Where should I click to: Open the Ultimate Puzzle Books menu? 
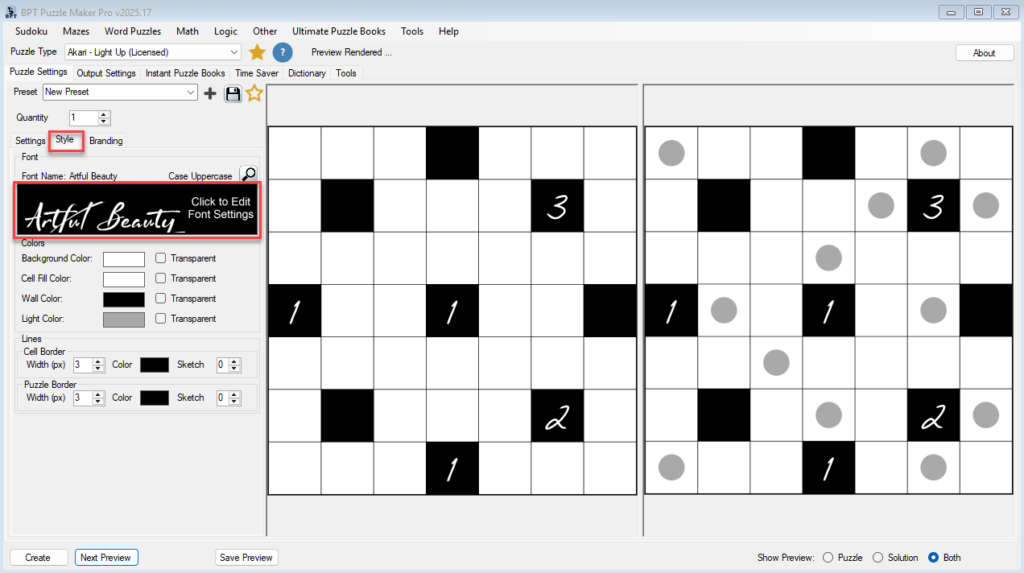338,31
